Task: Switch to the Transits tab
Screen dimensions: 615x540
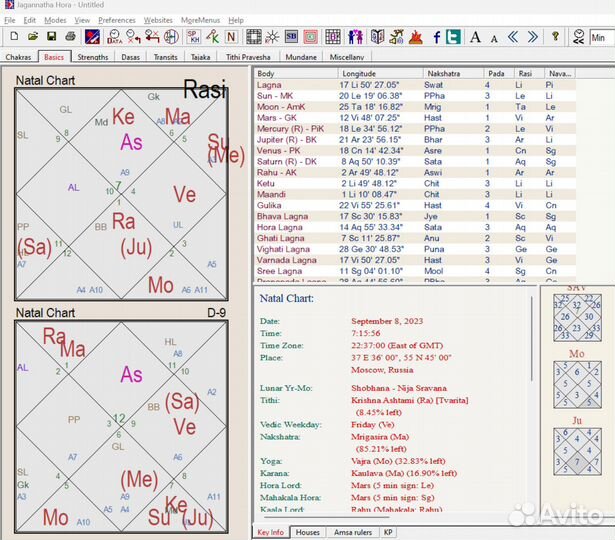Action: [165, 58]
